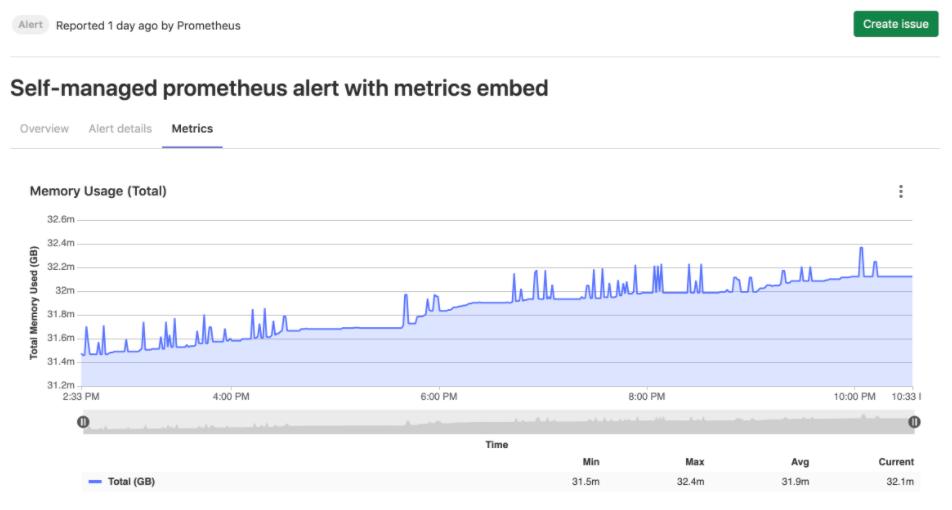
Task: Click the Memory Usage (Total) chart title
Action: (x=98, y=191)
